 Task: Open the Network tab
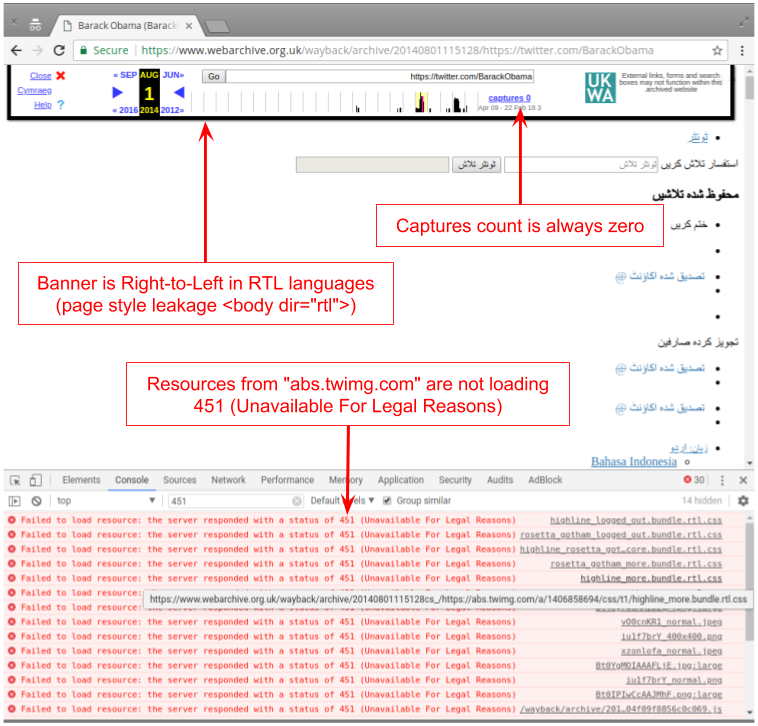[x=228, y=480]
